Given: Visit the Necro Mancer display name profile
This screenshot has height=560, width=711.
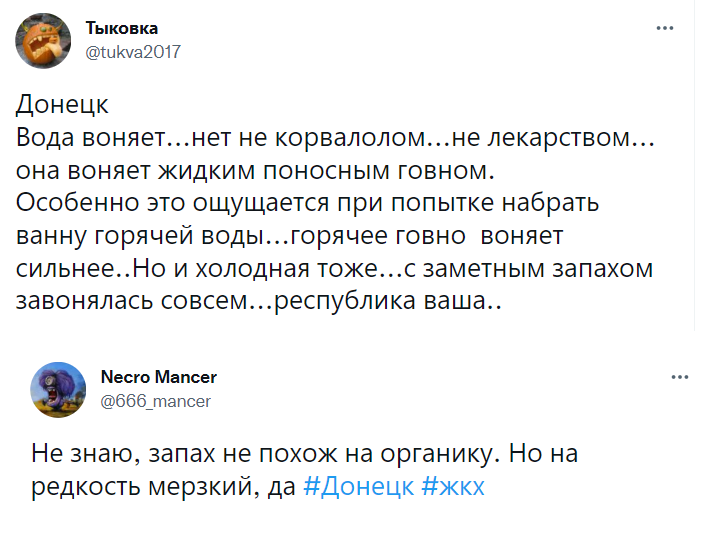Looking at the screenshot, I should point(159,377).
